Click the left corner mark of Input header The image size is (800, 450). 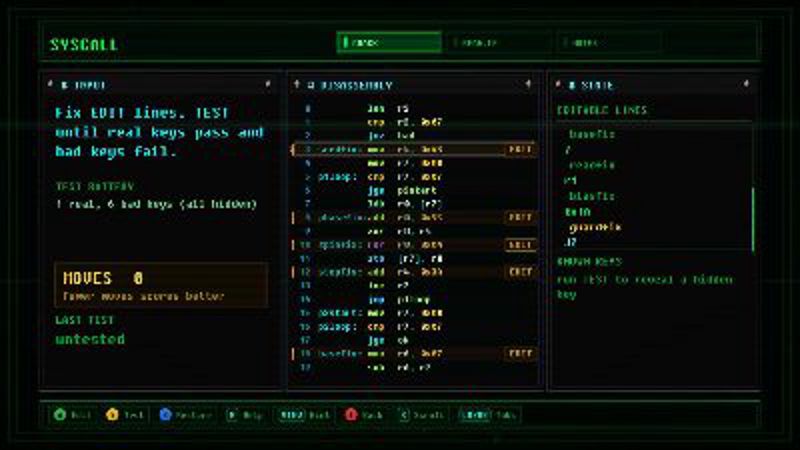point(51,84)
